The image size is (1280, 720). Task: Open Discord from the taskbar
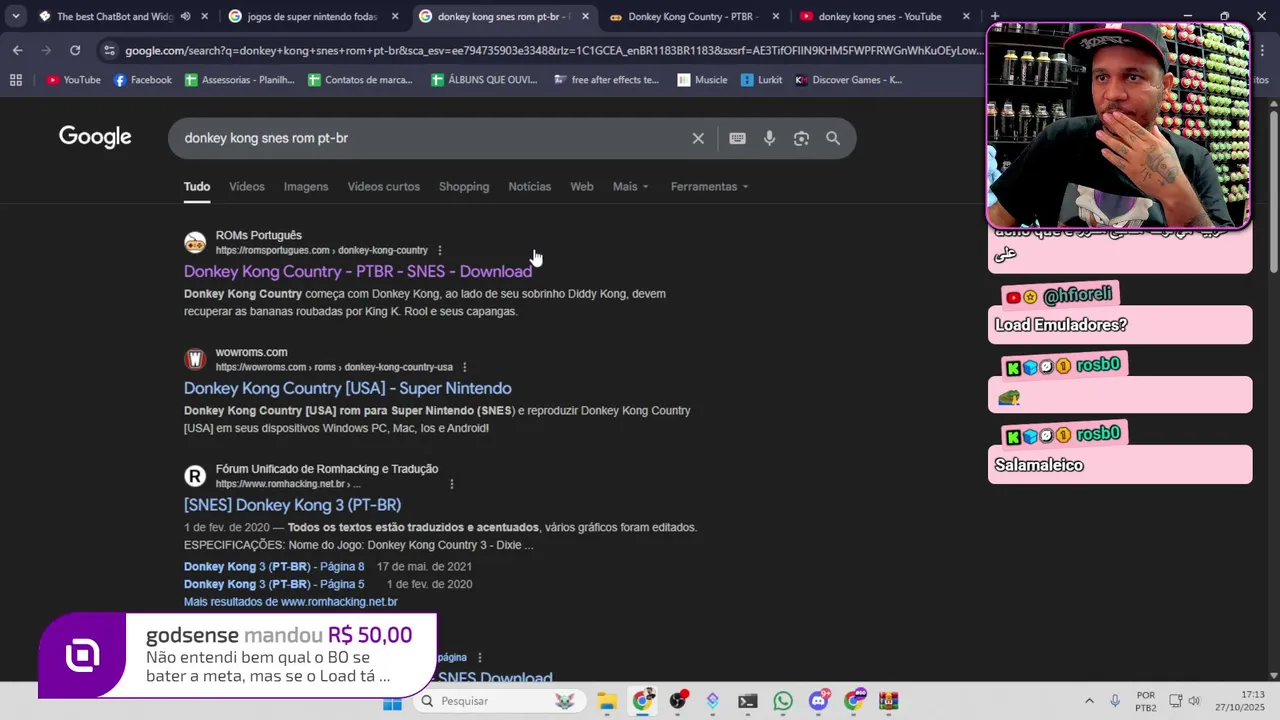pos(818,702)
